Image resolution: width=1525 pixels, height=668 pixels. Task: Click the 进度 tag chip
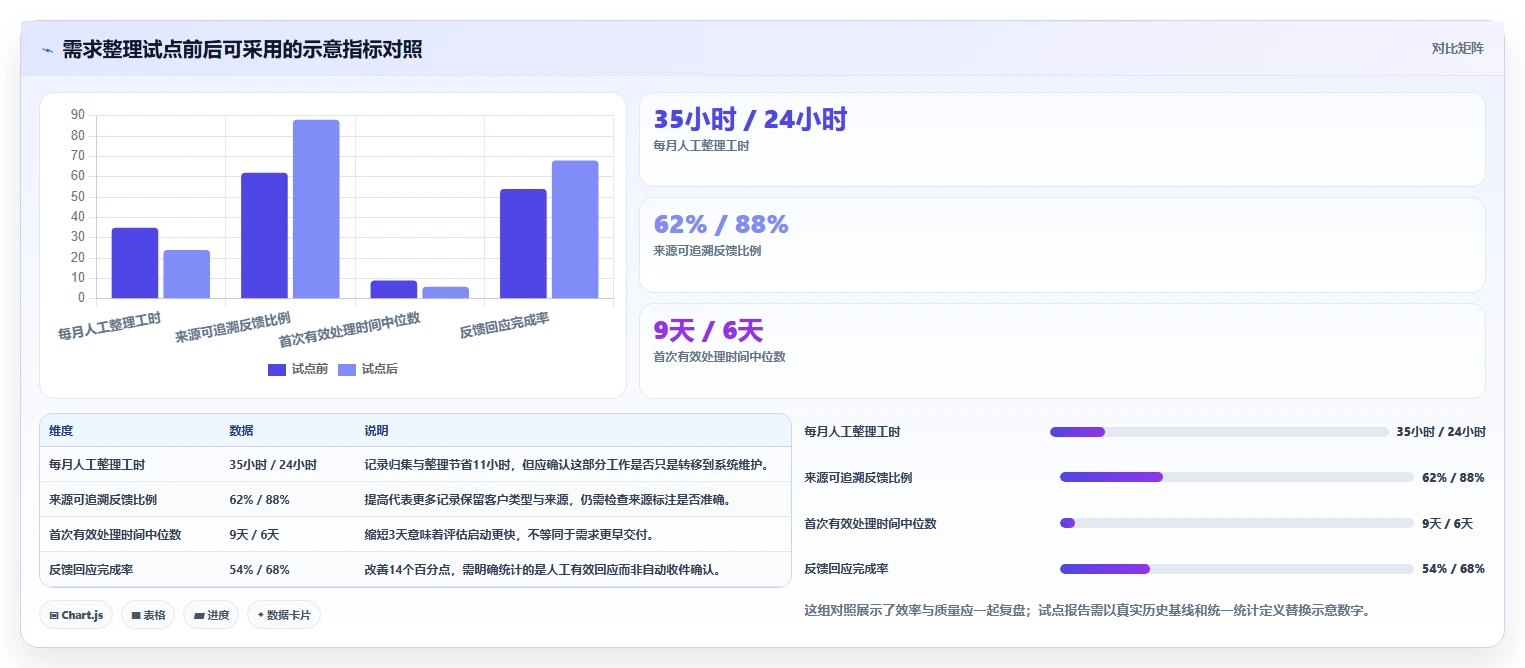(211, 615)
